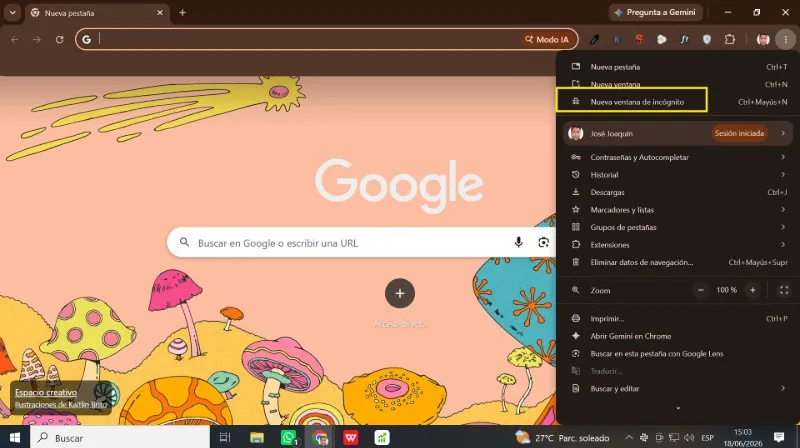The image size is (800, 448).
Task: Open Task View on the taskbar
Action: [224, 437]
